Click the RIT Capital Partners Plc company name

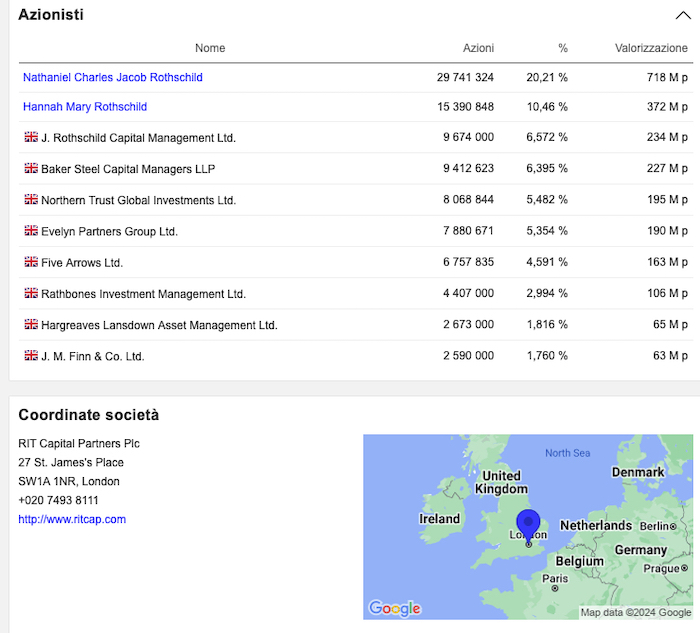79,443
